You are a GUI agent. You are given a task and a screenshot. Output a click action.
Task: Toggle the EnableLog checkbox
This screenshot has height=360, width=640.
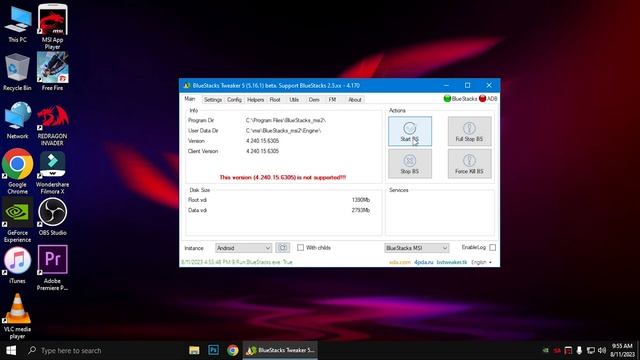[x=493, y=248]
